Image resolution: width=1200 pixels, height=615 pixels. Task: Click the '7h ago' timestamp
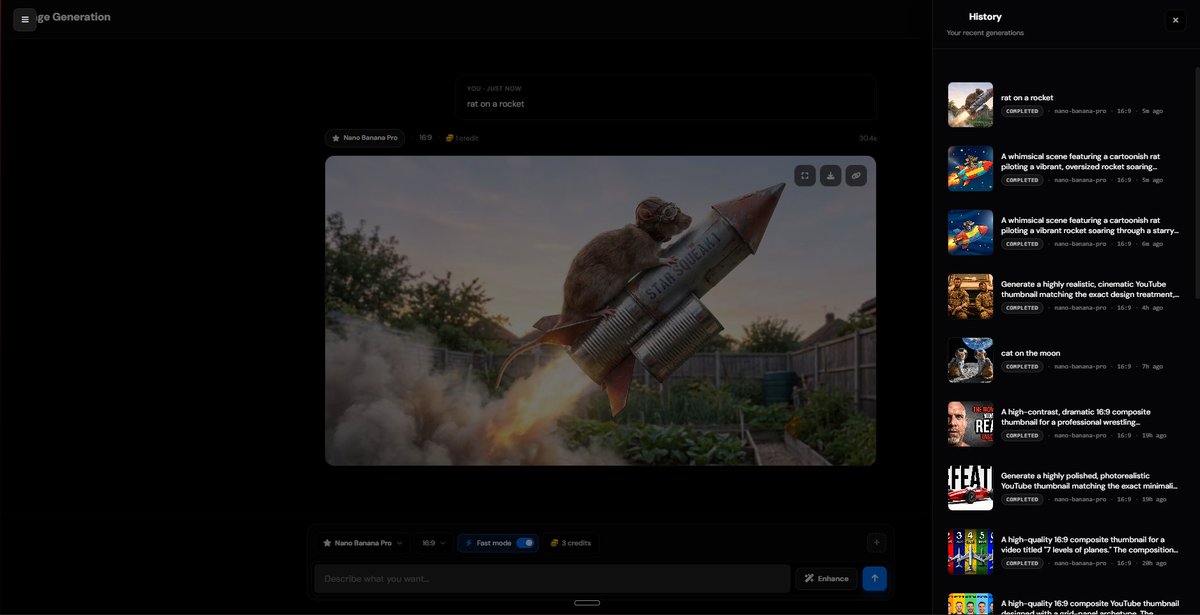point(1151,367)
